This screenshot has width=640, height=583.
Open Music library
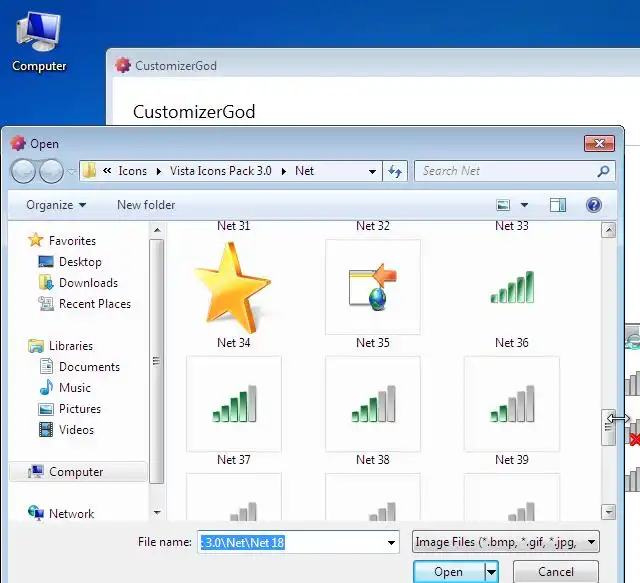(65, 387)
